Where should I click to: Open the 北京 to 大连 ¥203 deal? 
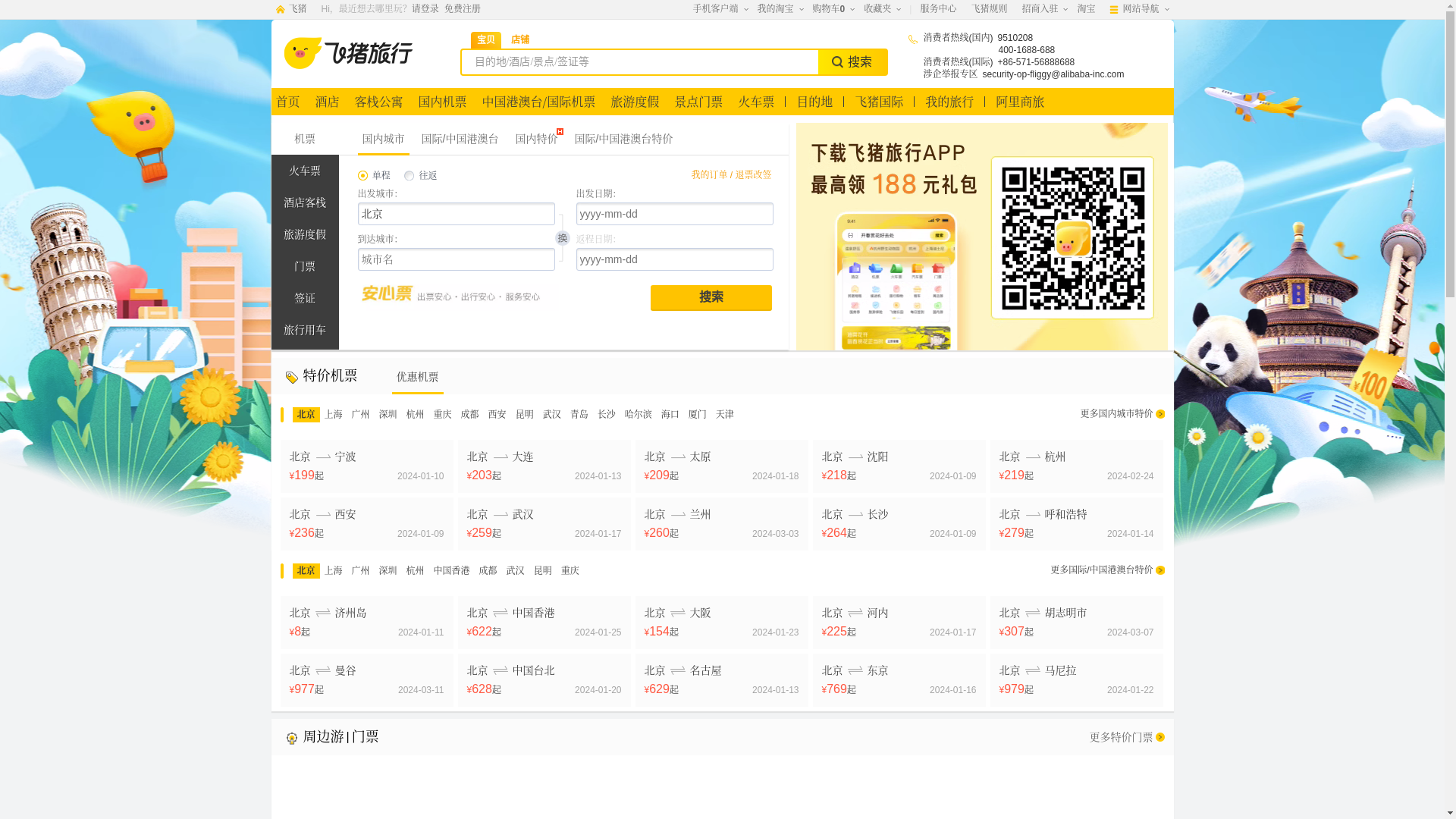point(544,466)
